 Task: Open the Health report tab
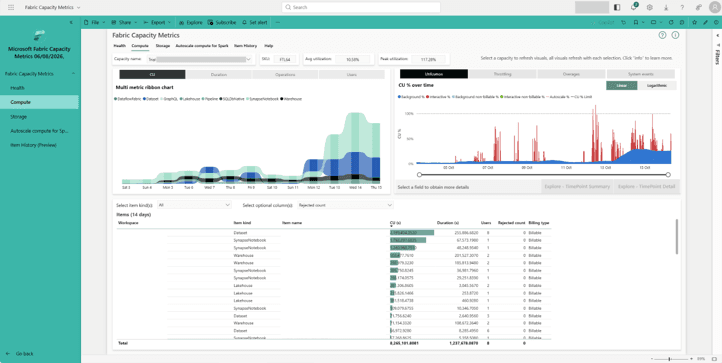[120, 46]
